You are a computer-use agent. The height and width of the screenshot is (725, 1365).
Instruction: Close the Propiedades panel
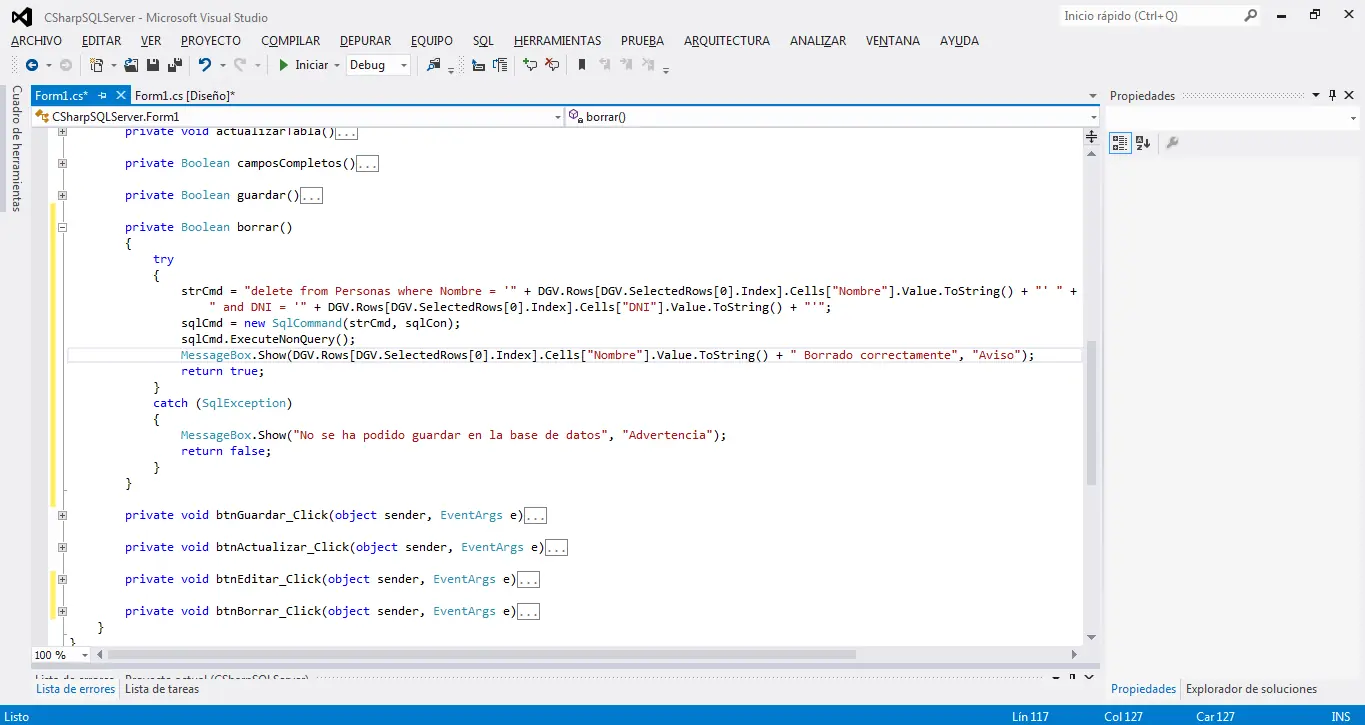pyautogui.click(x=1350, y=96)
